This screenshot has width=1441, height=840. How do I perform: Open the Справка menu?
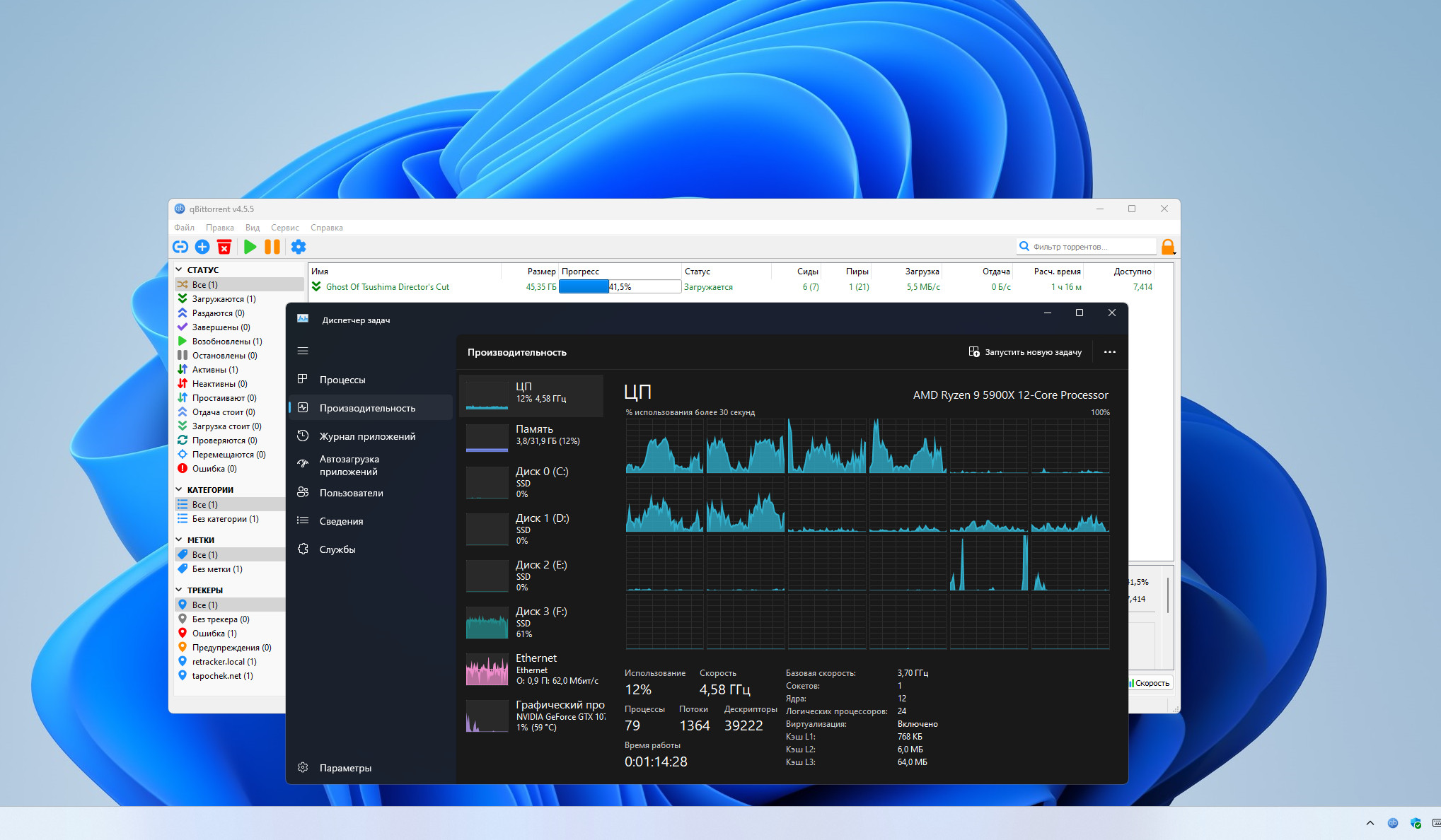(327, 228)
